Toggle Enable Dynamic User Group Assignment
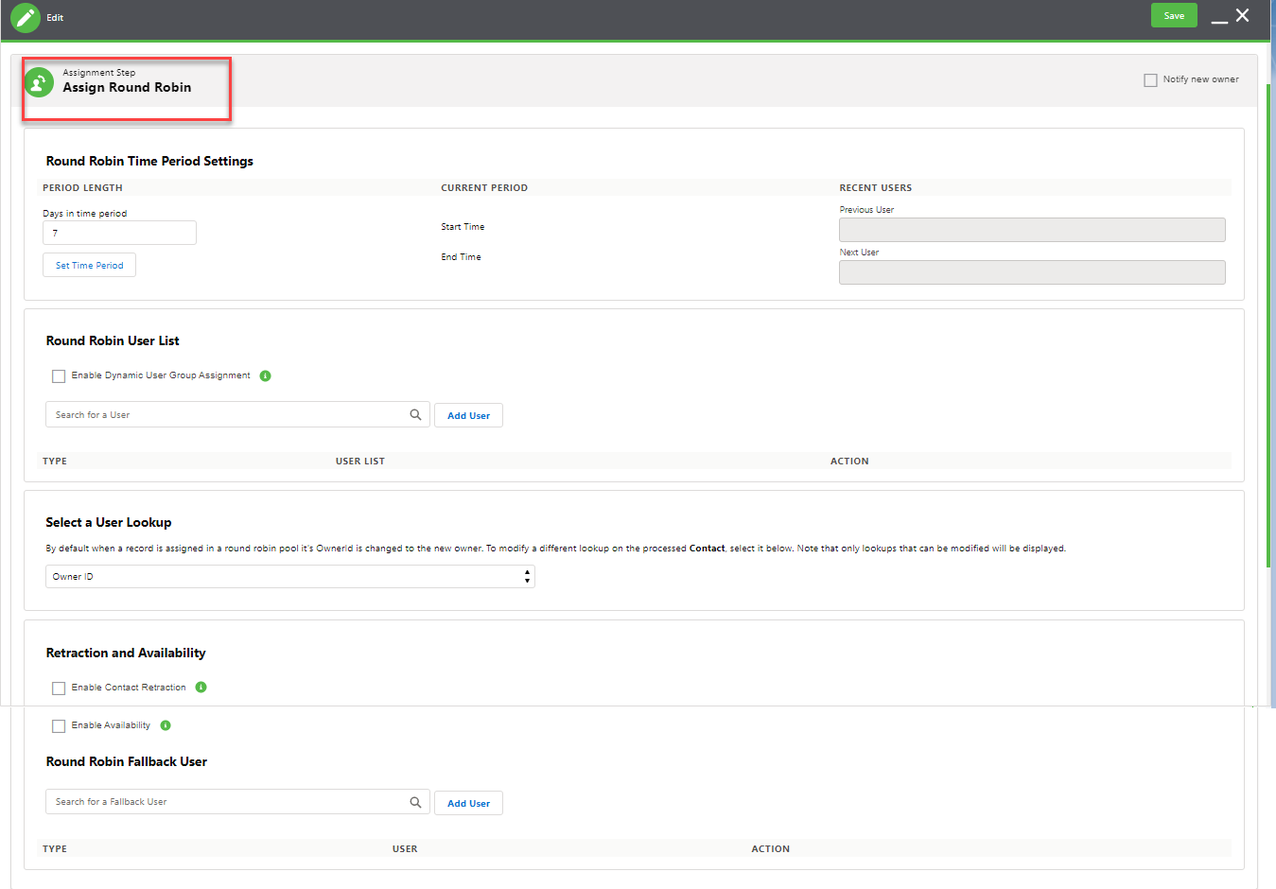This screenshot has height=889, width=1276. (58, 375)
